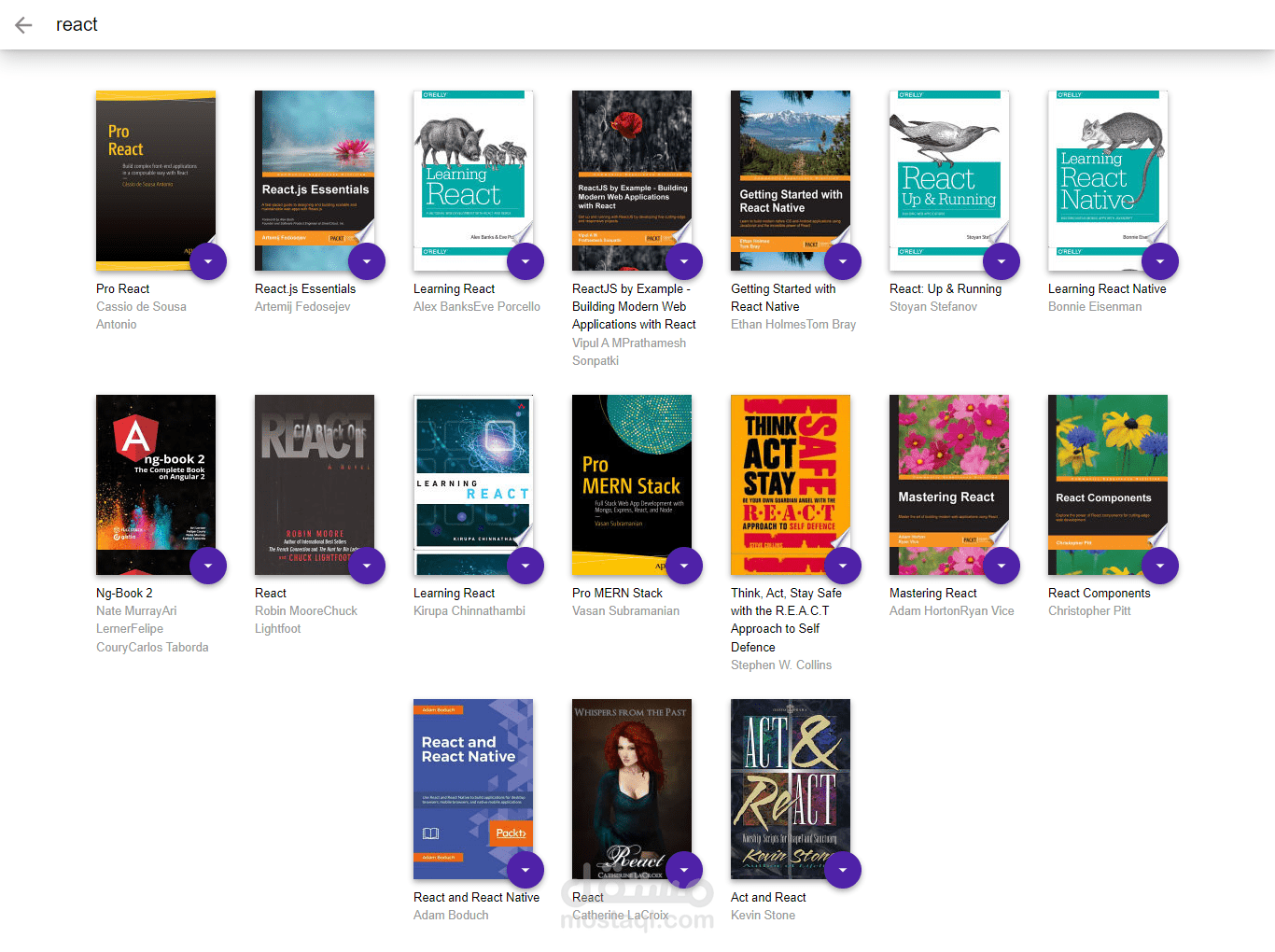The width and height of the screenshot is (1275, 952).
Task: Open shelf dropdown on Mastering React book
Action: 1002,566
